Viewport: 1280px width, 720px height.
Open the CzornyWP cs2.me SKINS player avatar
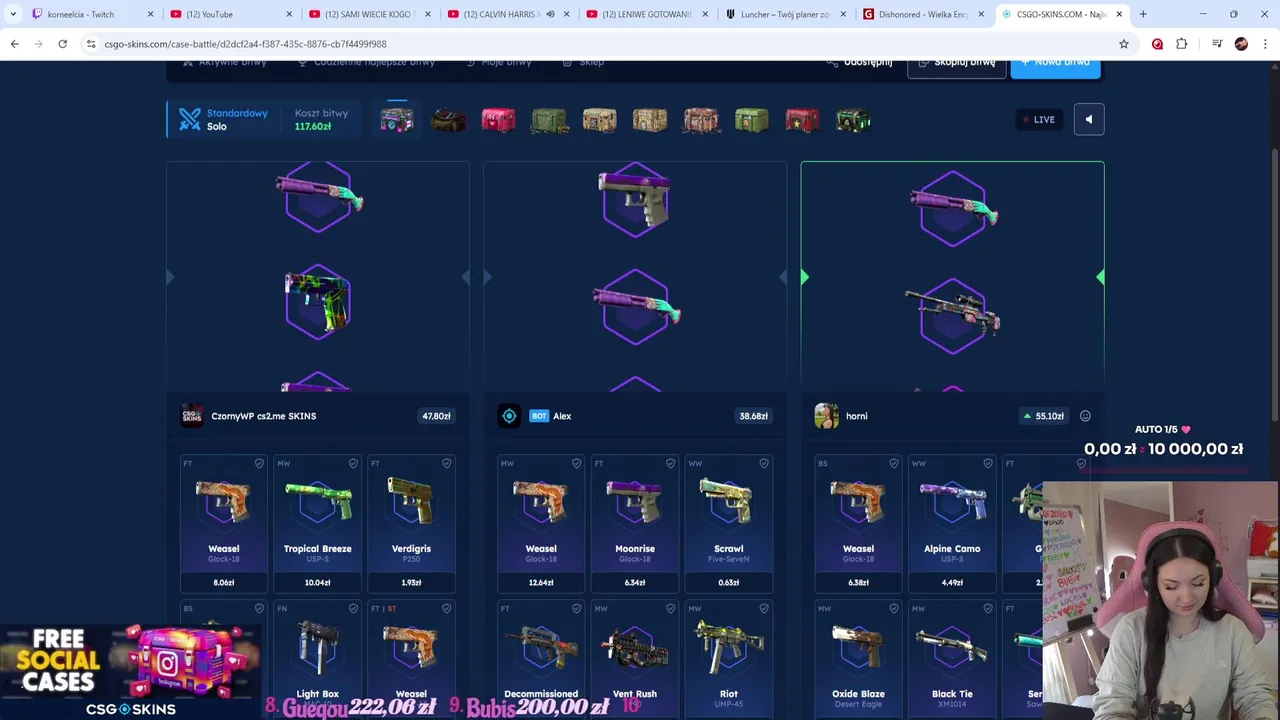[x=192, y=416]
